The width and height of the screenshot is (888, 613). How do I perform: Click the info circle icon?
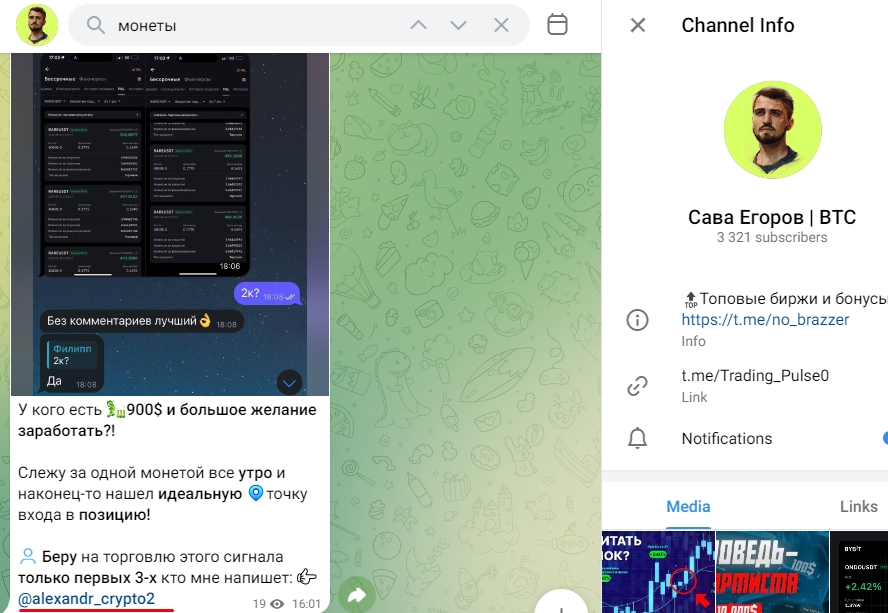pos(637,320)
